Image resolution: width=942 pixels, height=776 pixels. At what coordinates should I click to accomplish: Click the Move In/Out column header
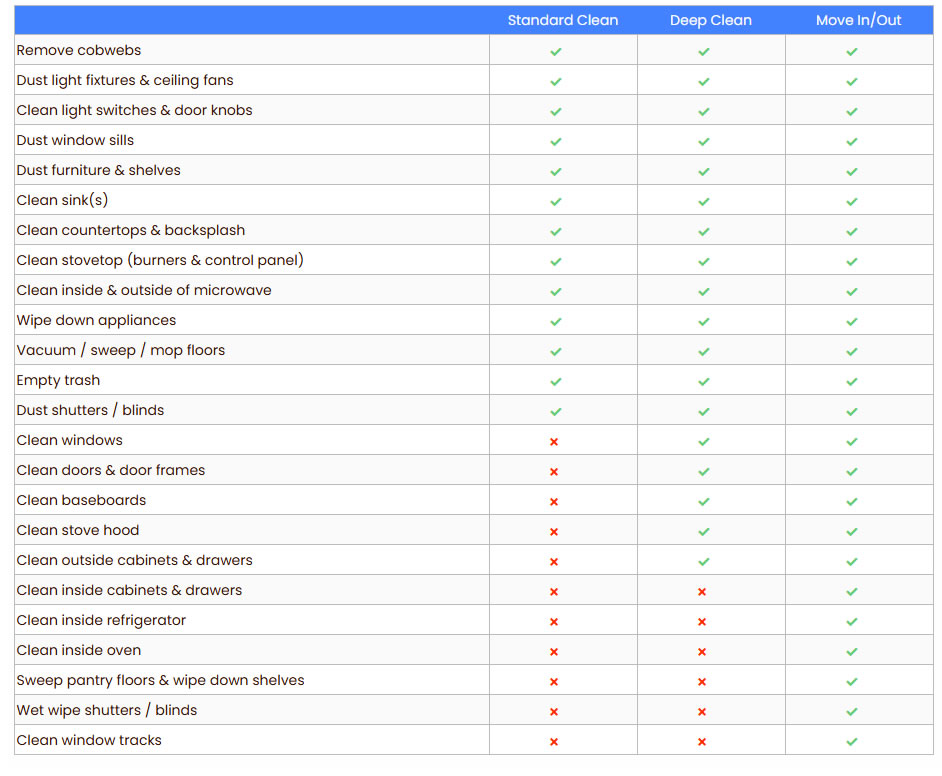(858, 20)
